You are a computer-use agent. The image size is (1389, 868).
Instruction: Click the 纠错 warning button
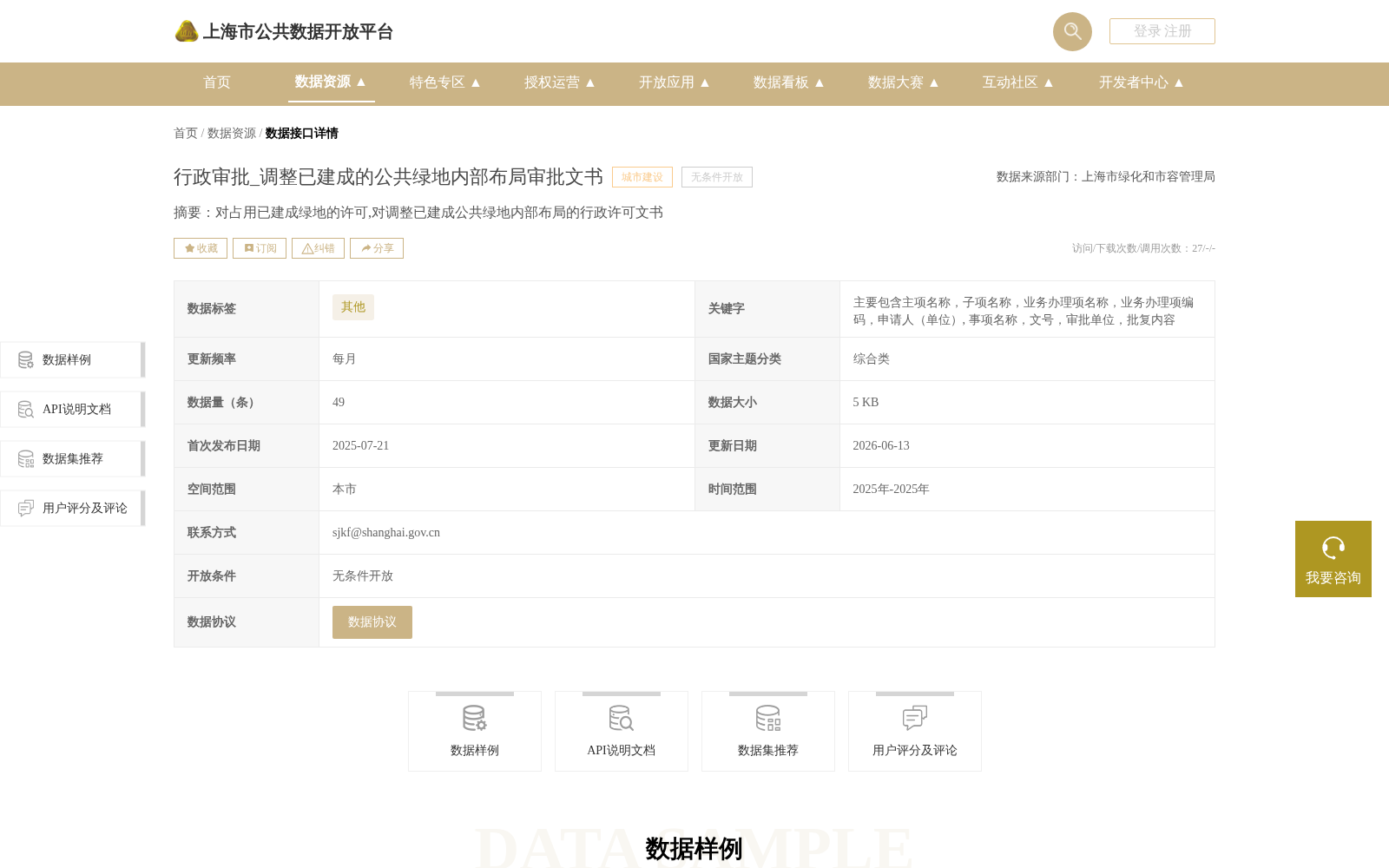coord(318,248)
